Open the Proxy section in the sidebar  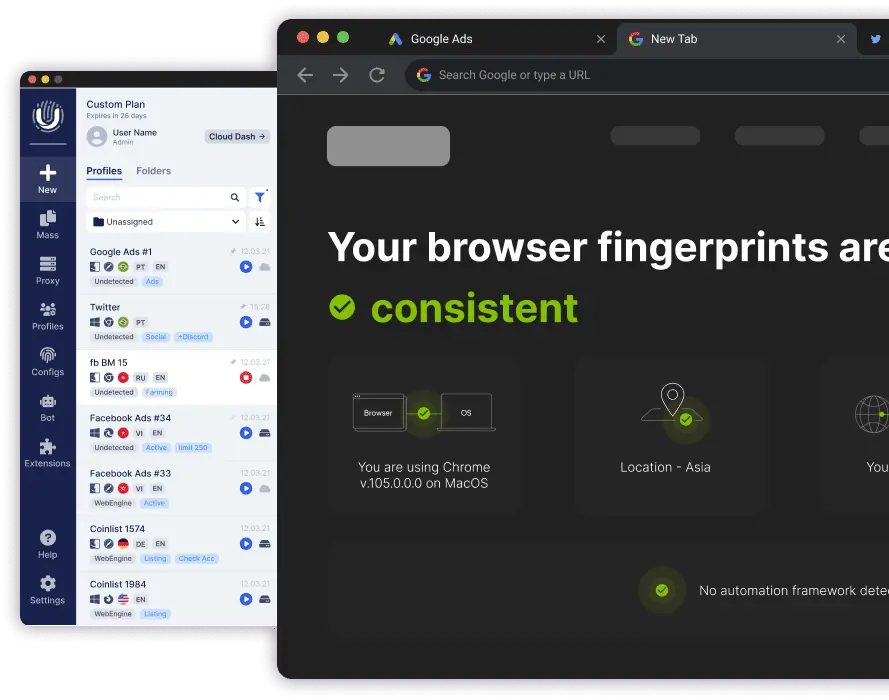tap(47, 265)
